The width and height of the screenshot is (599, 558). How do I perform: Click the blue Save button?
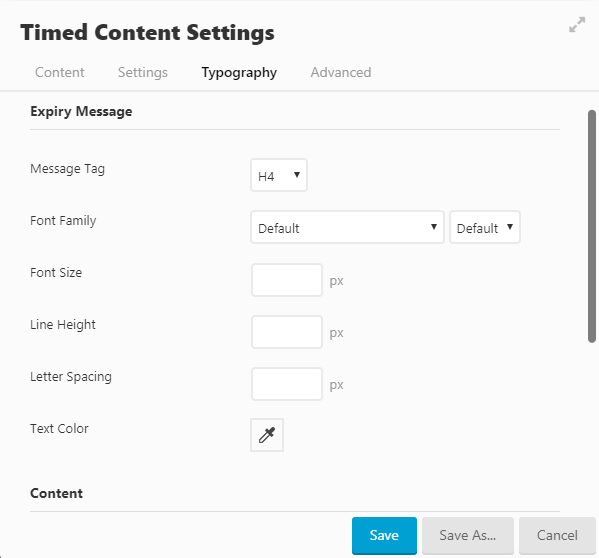pos(384,535)
